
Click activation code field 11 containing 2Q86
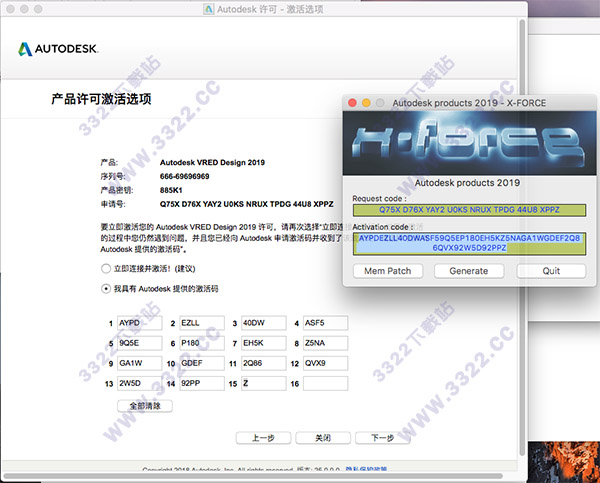point(264,363)
